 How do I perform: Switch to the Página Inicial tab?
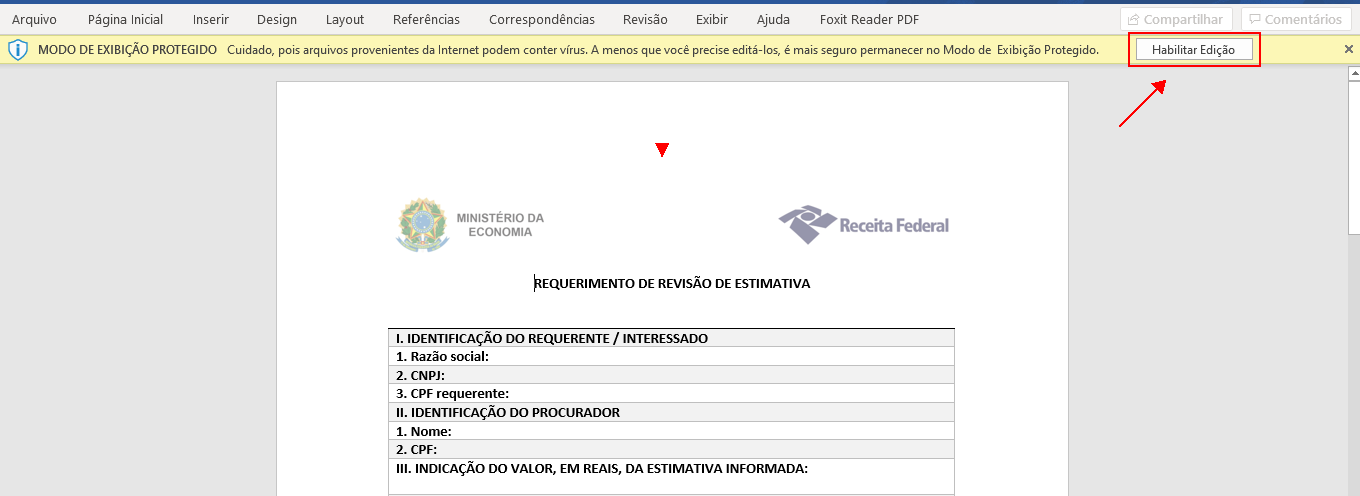(125, 19)
